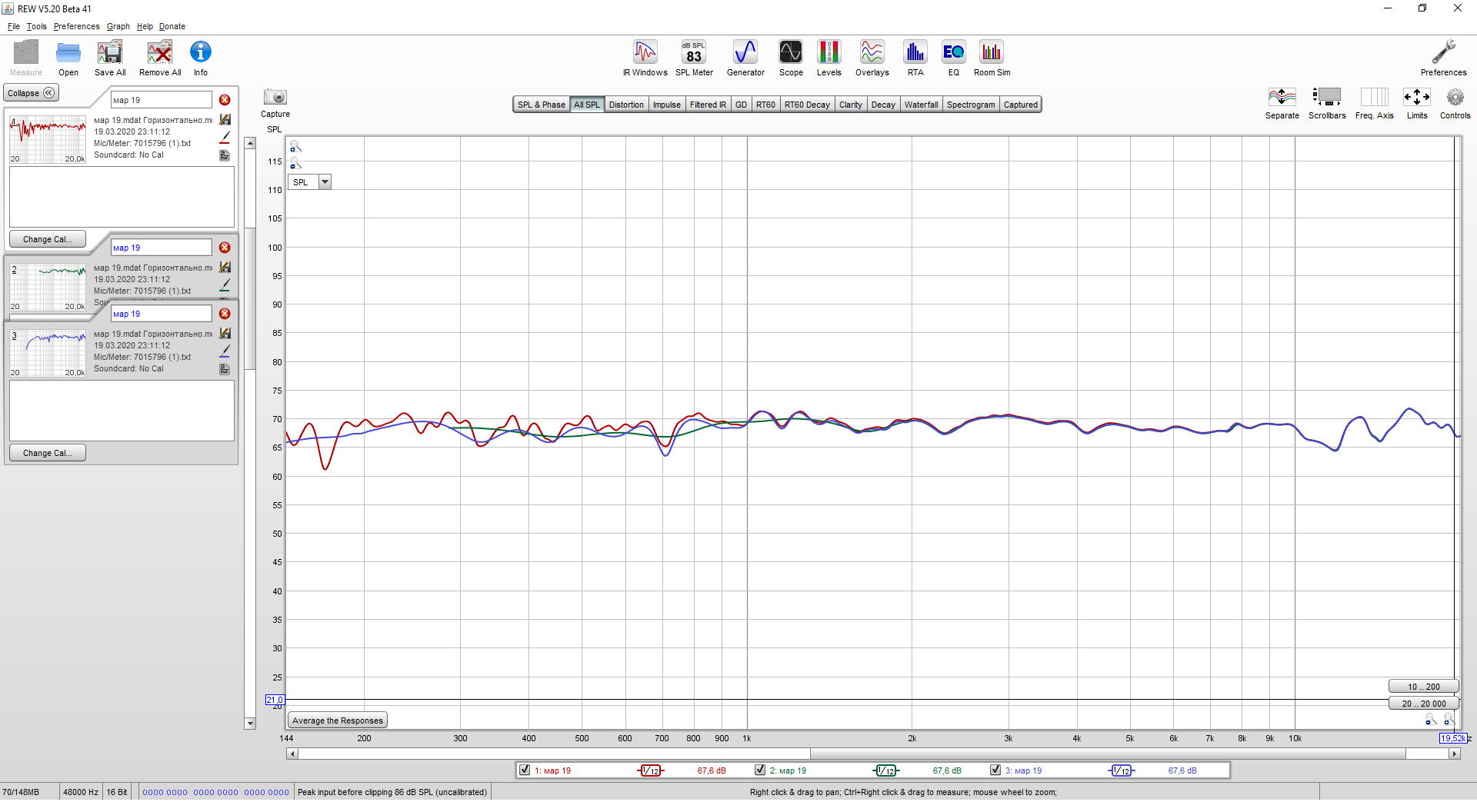Switch to the Filtered IR tab
The width and height of the screenshot is (1477, 812).
[x=708, y=105]
